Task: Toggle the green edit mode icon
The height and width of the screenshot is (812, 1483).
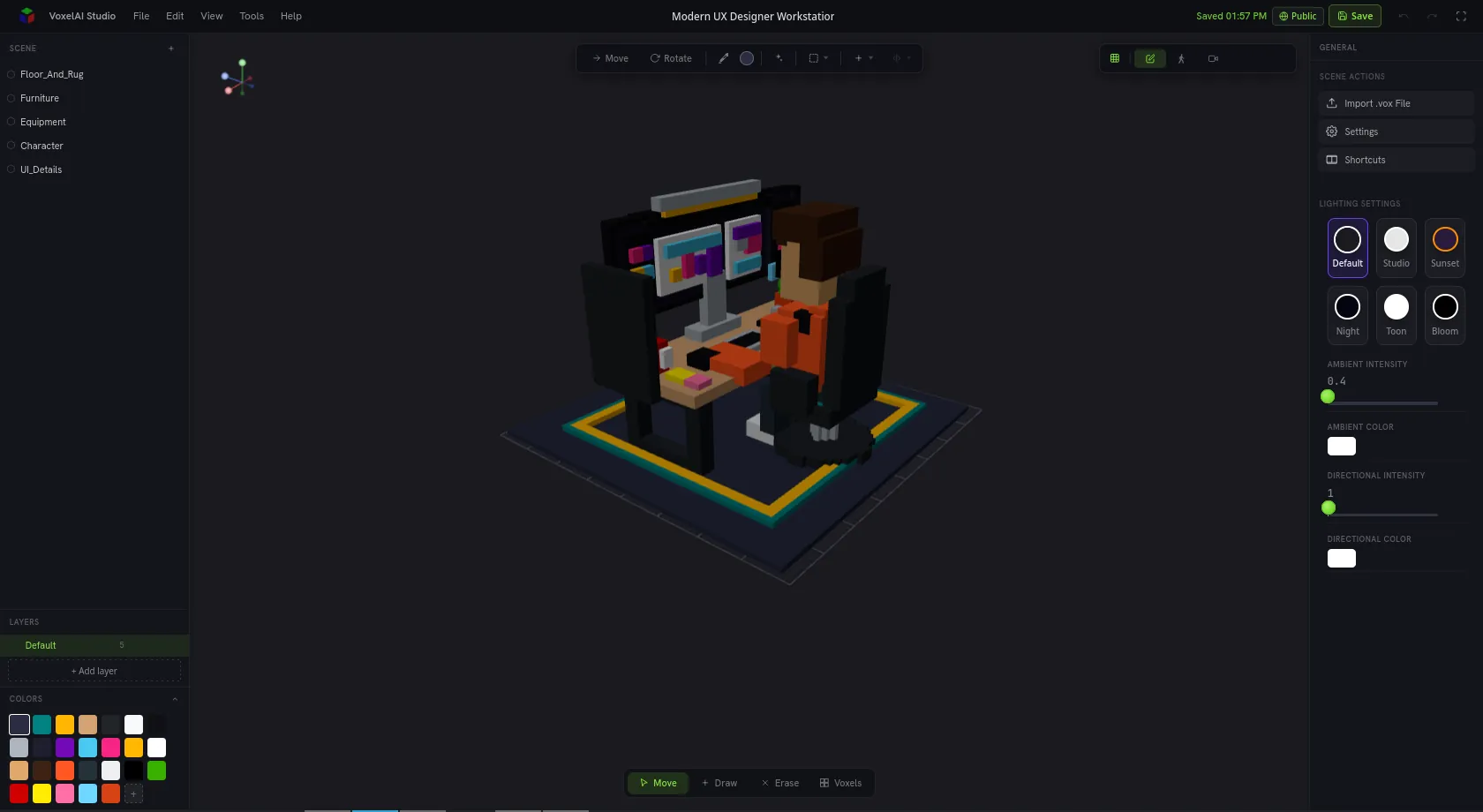Action: pyautogui.click(x=1150, y=58)
